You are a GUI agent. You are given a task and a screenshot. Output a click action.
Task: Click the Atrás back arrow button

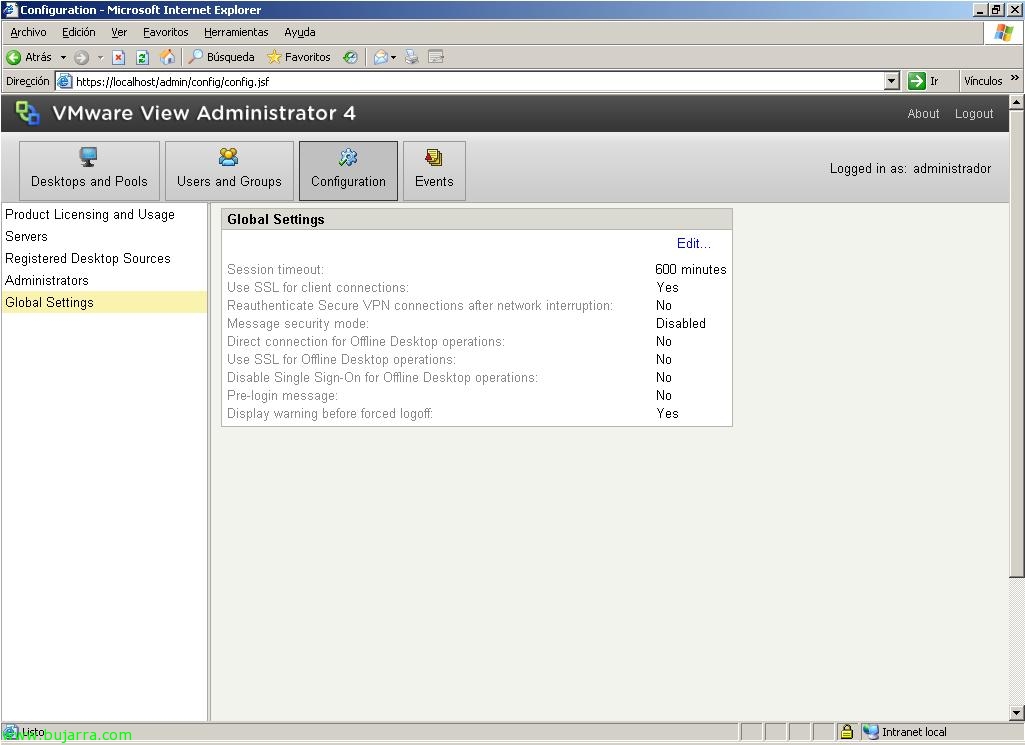tap(29, 58)
